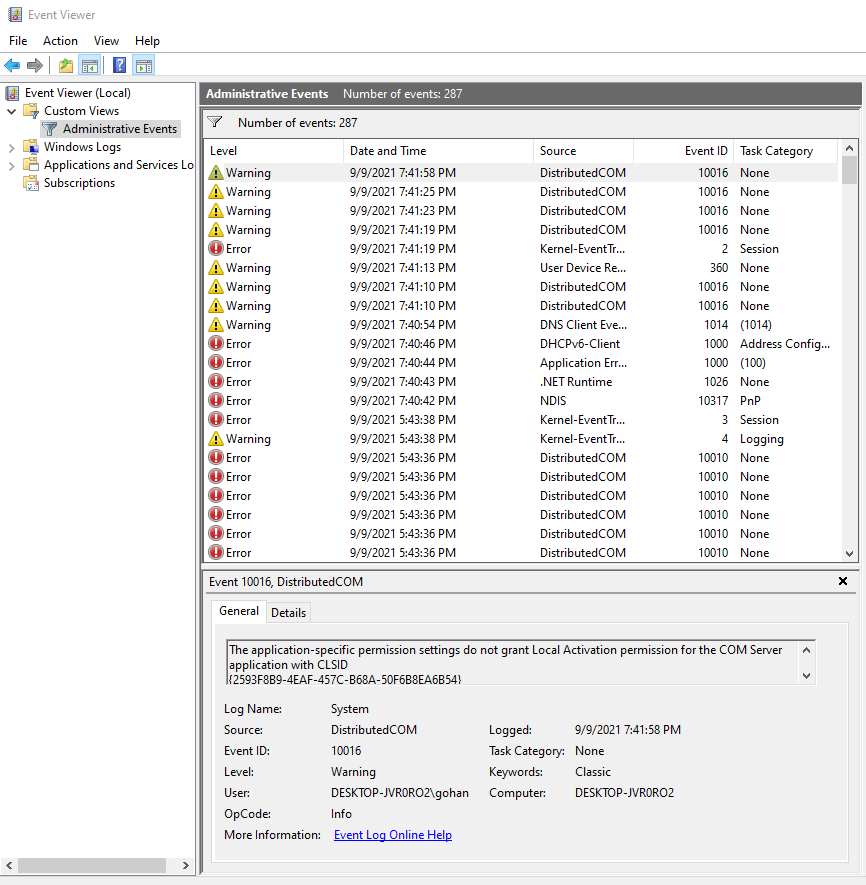The image size is (866, 885).
Task: Click error icon of NDIS row
Action: point(216,401)
